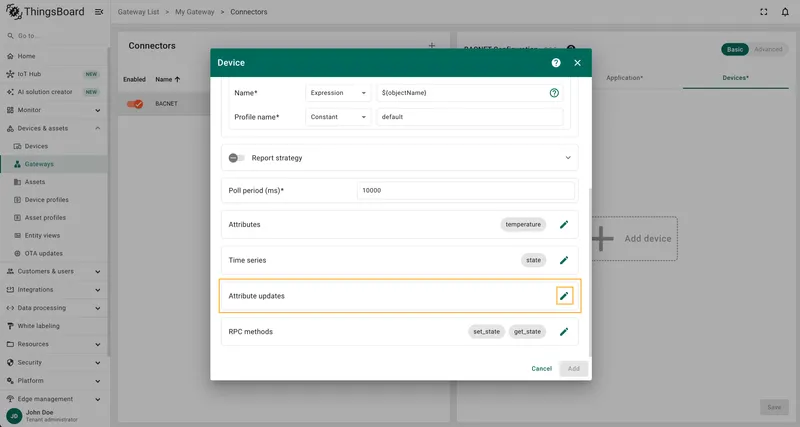Edit Time series with pencil icon
This screenshot has width=800, height=427.
[x=564, y=260]
